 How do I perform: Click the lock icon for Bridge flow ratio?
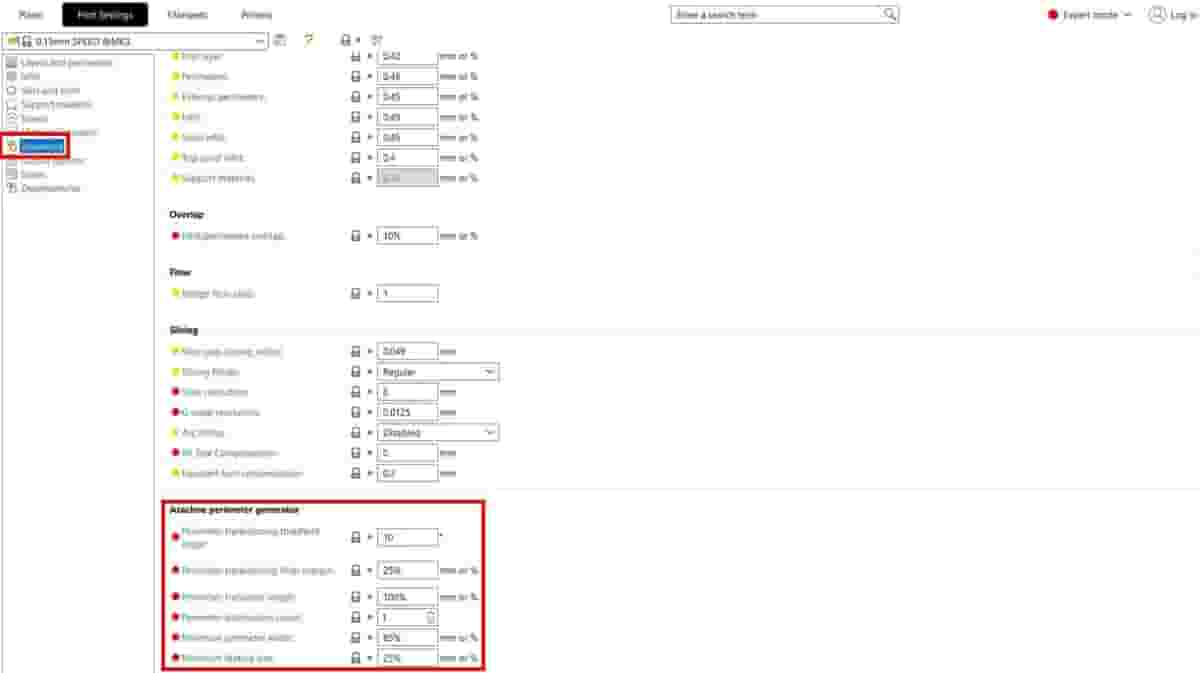pos(355,294)
